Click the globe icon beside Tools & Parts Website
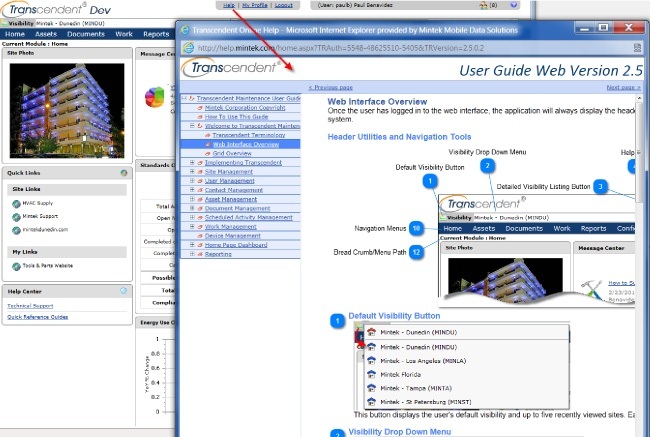 coord(16,266)
